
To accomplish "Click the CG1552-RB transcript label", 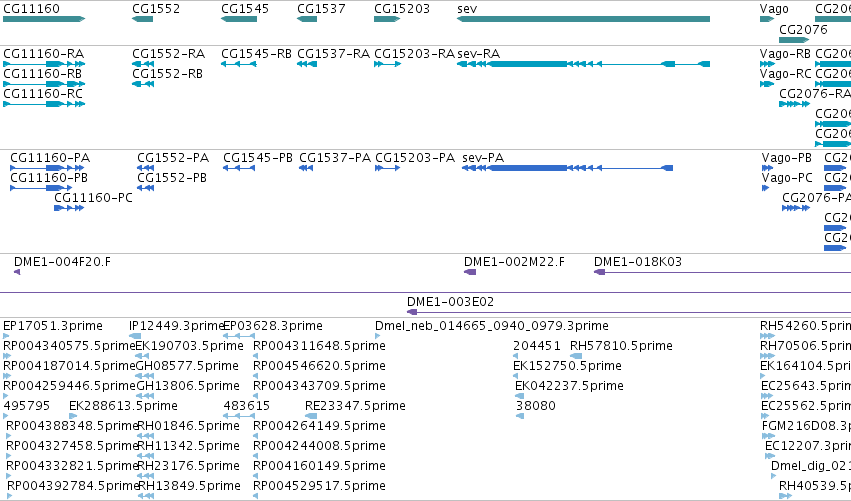I will 168,74.
